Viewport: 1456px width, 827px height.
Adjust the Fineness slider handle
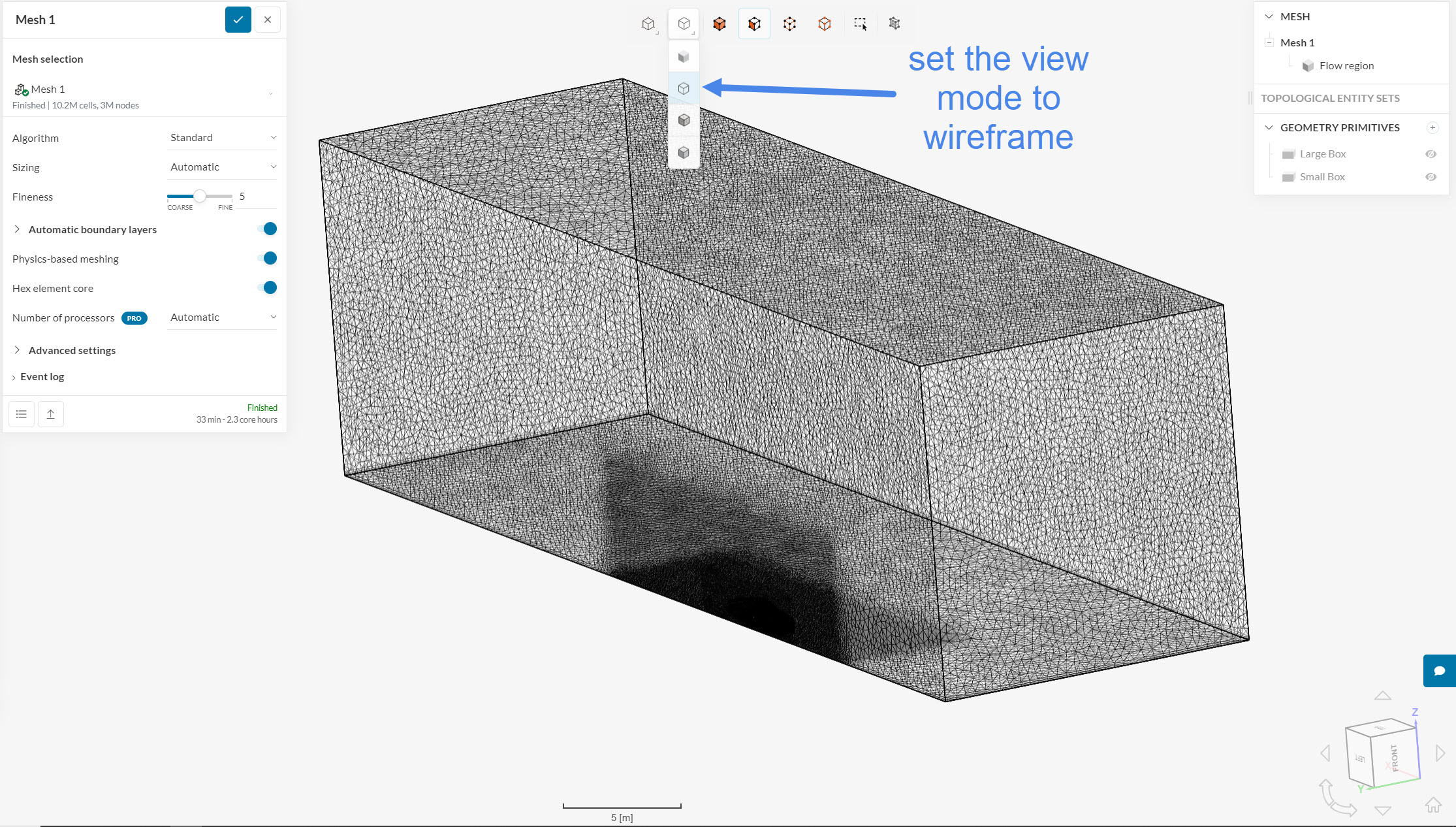pyautogui.click(x=200, y=196)
